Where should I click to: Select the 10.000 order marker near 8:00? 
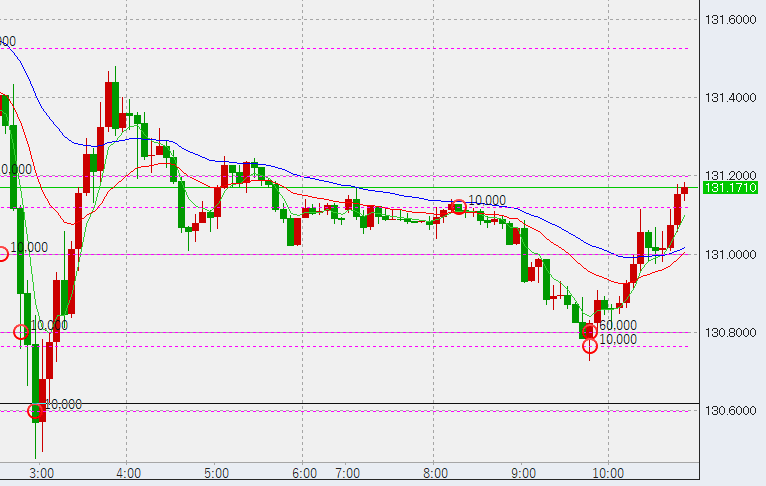click(x=458, y=206)
